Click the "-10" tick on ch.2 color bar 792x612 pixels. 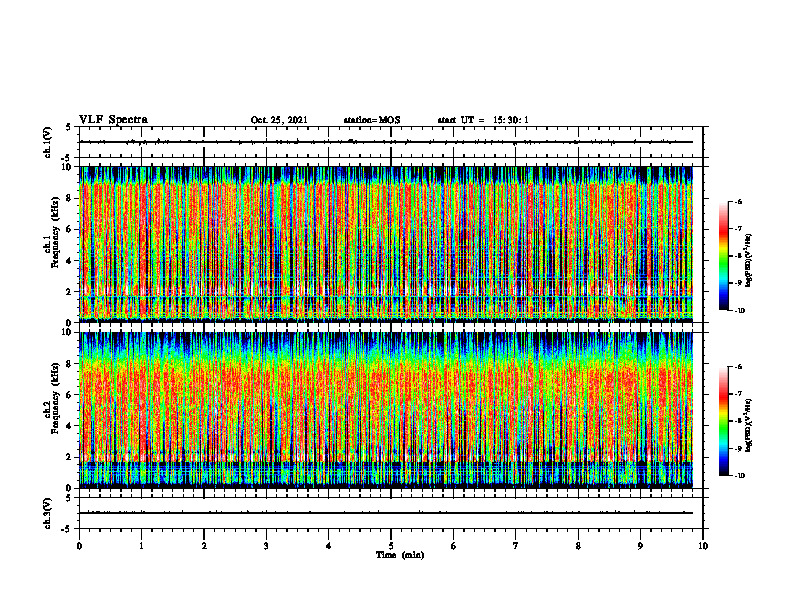click(739, 476)
